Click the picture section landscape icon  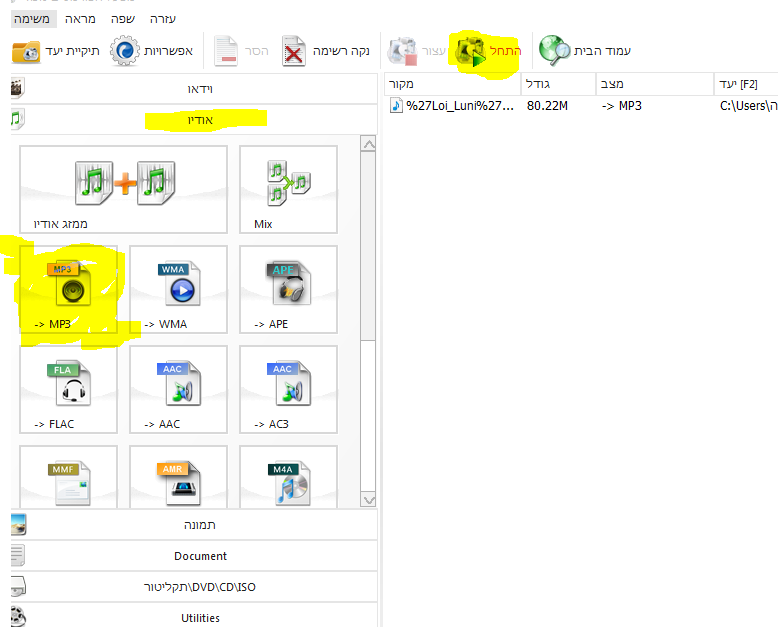coord(18,525)
